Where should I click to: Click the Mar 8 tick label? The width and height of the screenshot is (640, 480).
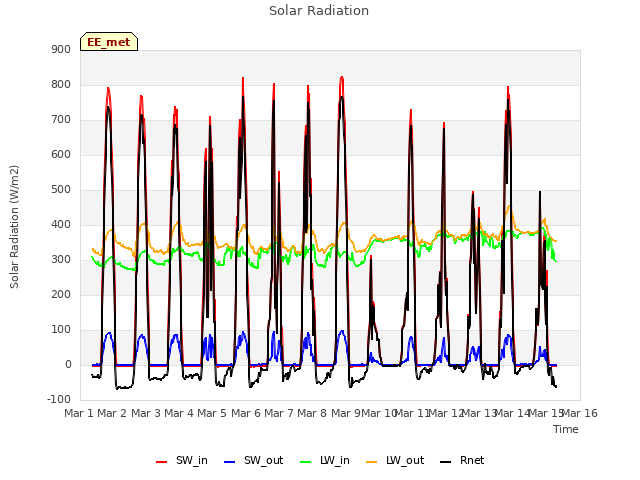pyautogui.click(x=312, y=413)
